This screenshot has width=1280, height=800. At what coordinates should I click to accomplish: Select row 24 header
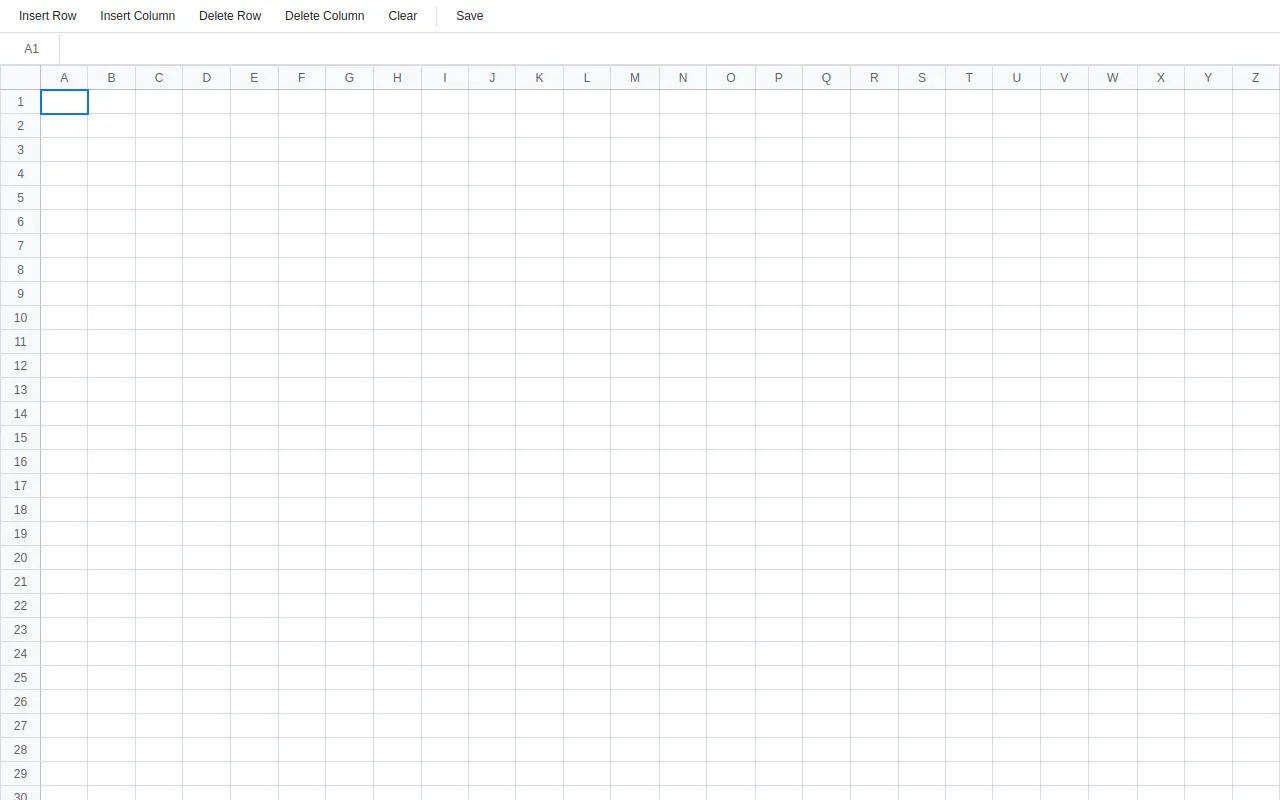tap(20, 654)
